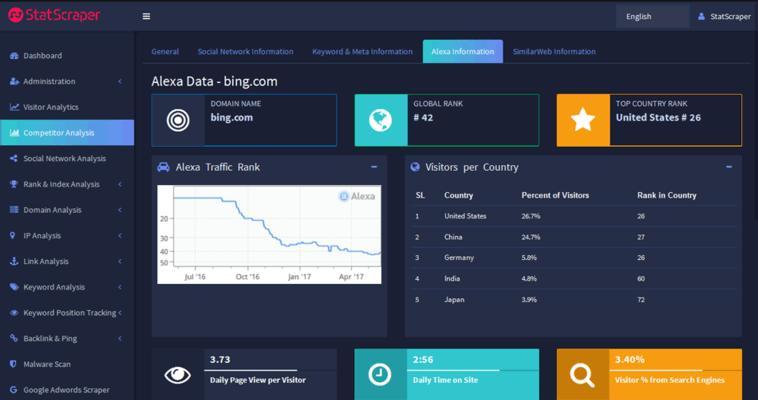Expand the Keyword Position Tracking chevron
Screen dimensions: 758x400
[119, 312]
